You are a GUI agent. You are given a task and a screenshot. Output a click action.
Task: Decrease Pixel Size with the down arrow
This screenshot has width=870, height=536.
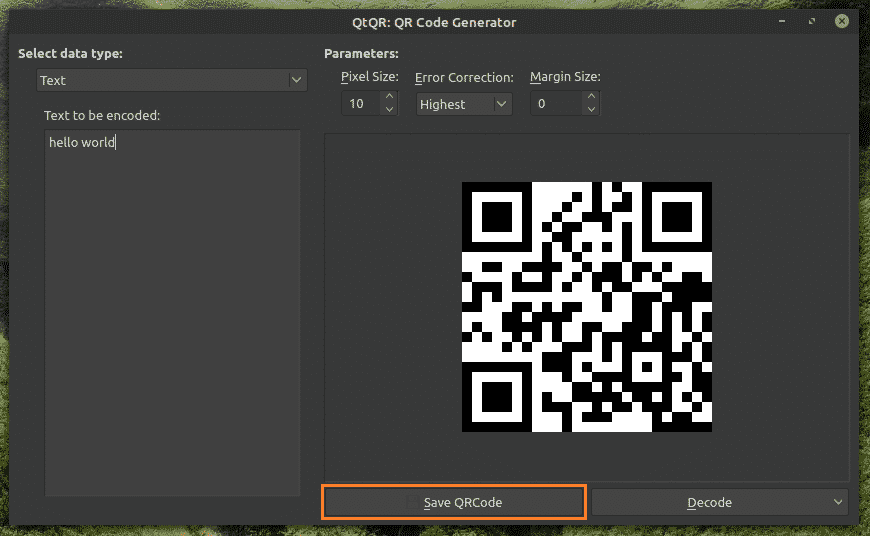click(389, 110)
